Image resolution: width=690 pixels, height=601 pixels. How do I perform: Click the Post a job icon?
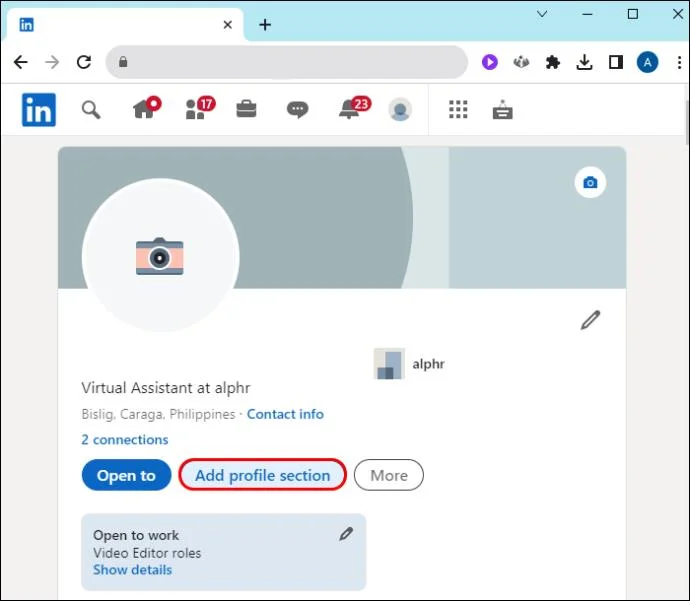[x=503, y=110]
